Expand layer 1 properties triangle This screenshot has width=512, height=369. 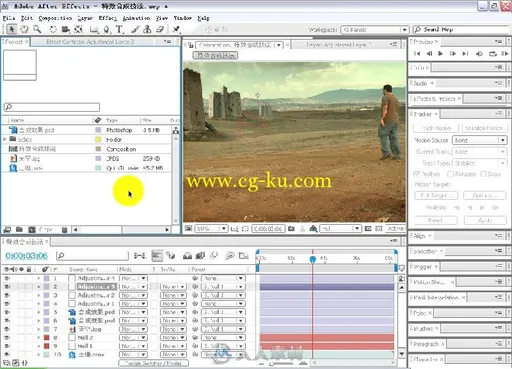click(x=38, y=278)
